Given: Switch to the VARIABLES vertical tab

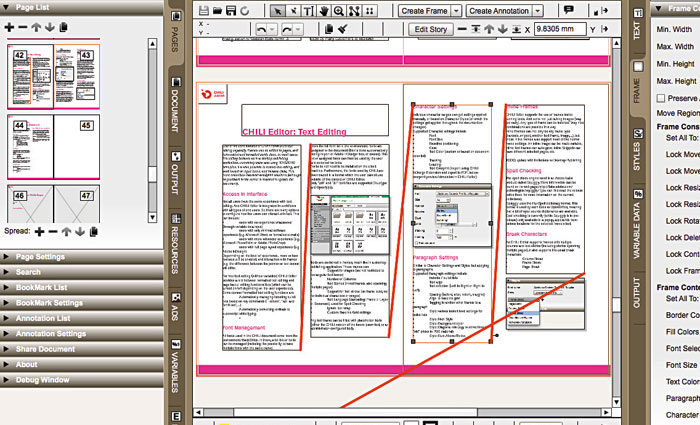Looking at the screenshot, I should [175, 367].
